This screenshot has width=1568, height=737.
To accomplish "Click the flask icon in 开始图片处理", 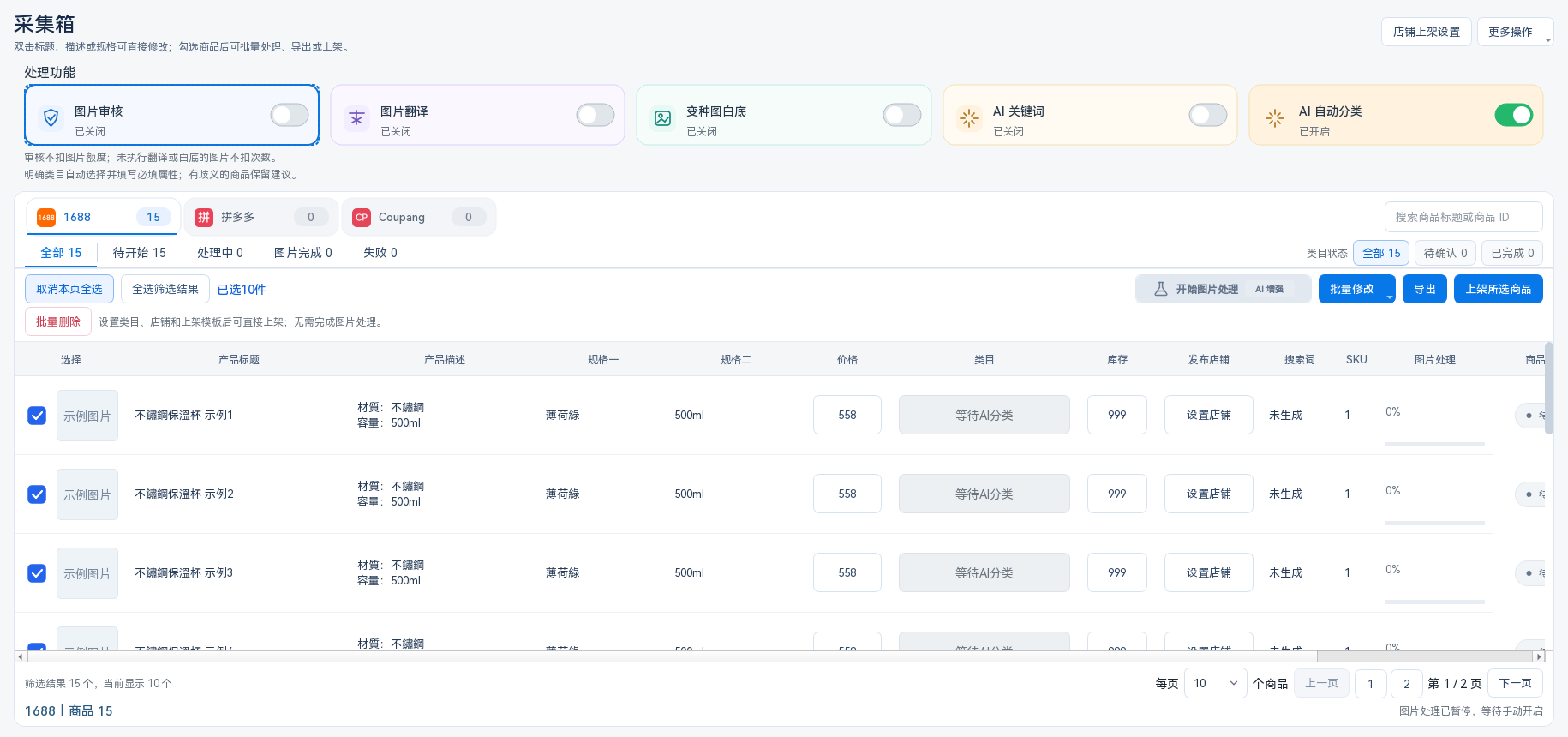I will click(x=1161, y=289).
